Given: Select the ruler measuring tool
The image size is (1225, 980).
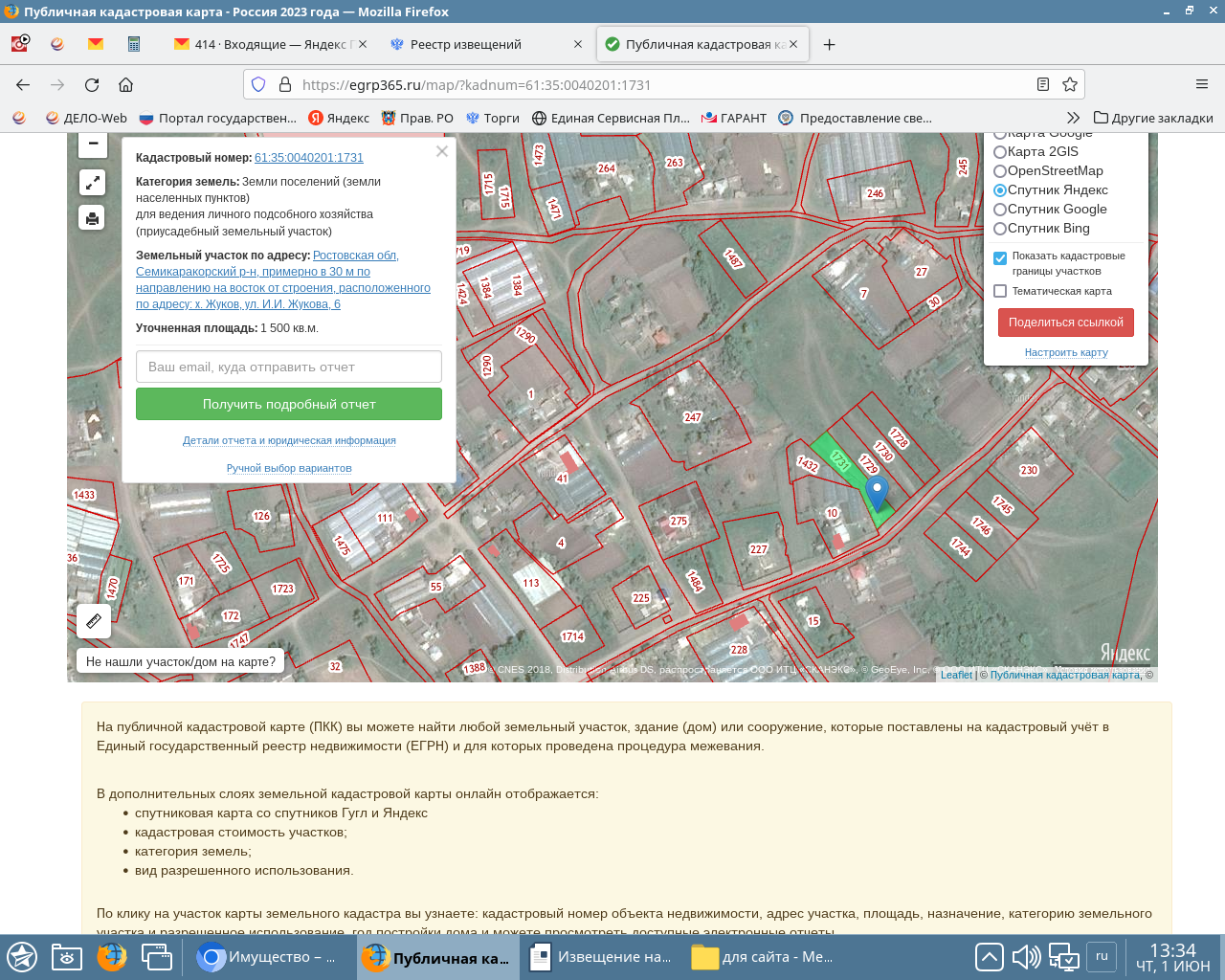Looking at the screenshot, I should [92, 621].
